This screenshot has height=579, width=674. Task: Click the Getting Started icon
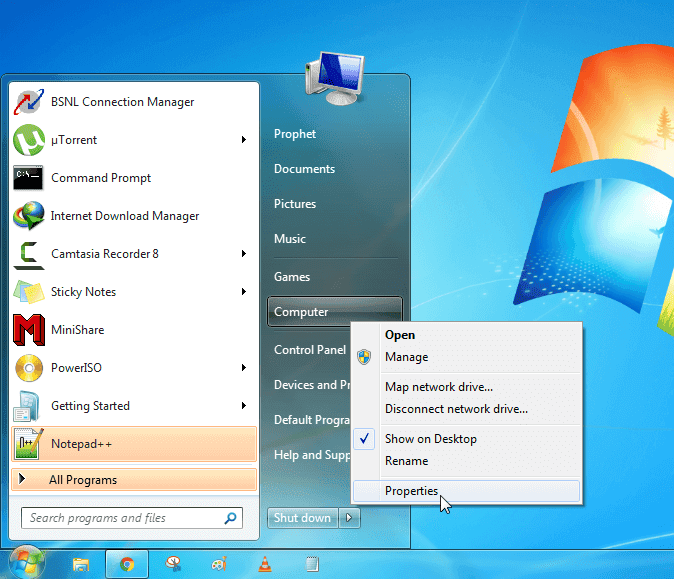coord(27,406)
